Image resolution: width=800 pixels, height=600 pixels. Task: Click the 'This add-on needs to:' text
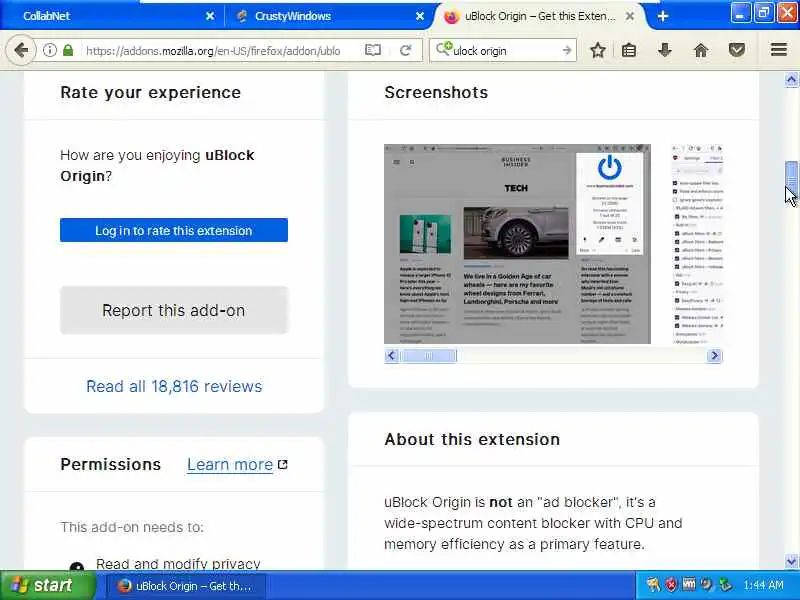tap(132, 527)
